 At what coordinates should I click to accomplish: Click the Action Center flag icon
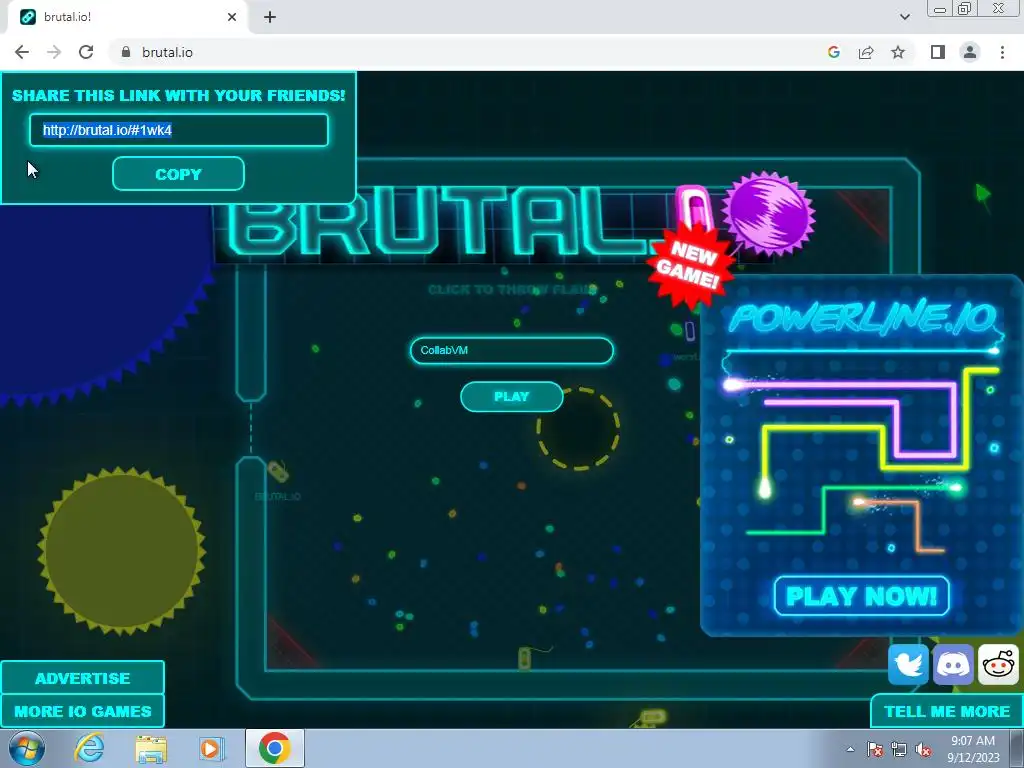pos(875,749)
